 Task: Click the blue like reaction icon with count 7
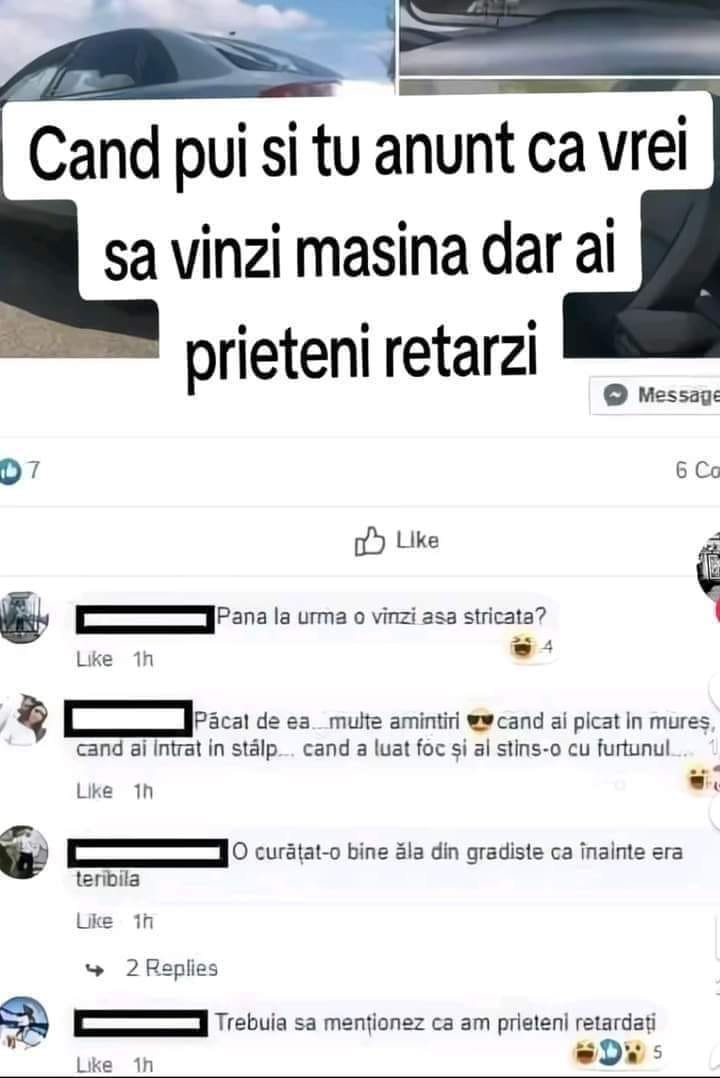click(x=10, y=471)
